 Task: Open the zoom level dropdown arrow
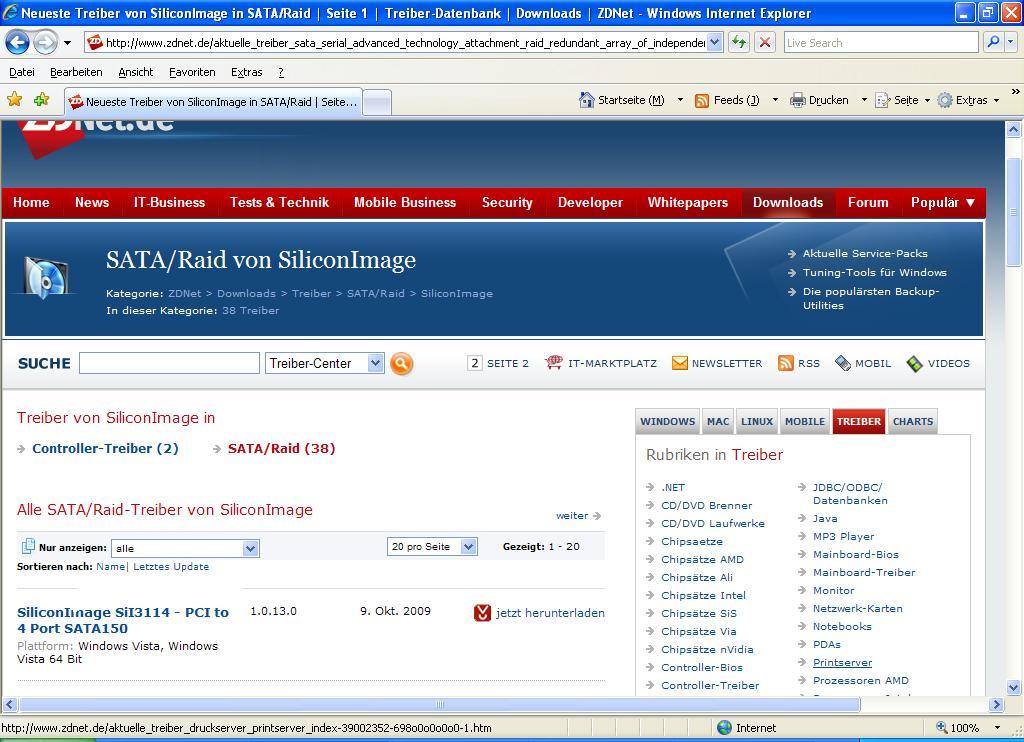coord(997,728)
